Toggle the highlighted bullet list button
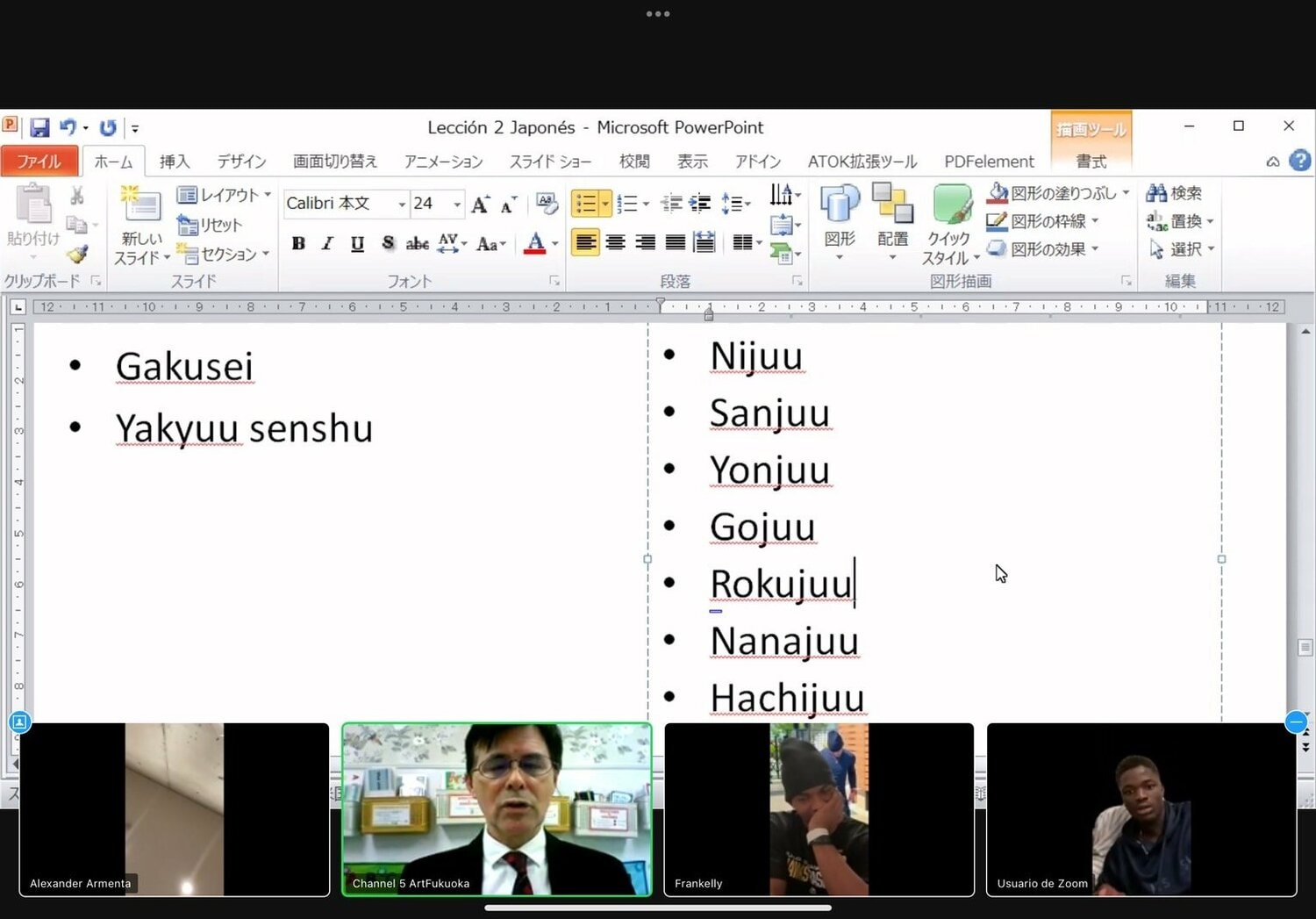This screenshot has height=919, width=1316. click(x=585, y=204)
